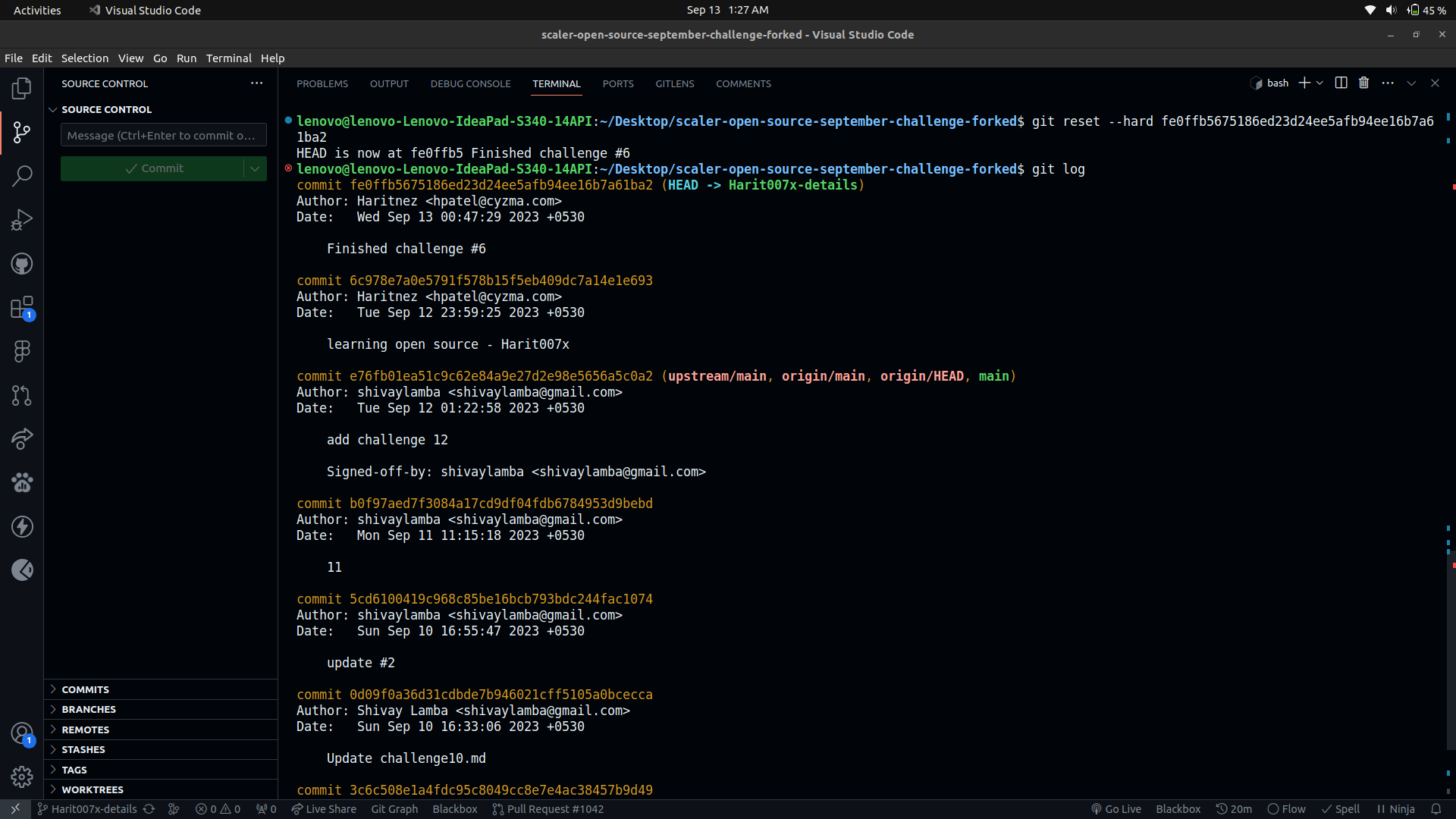Click the ports forwarded status bar item

[266, 809]
